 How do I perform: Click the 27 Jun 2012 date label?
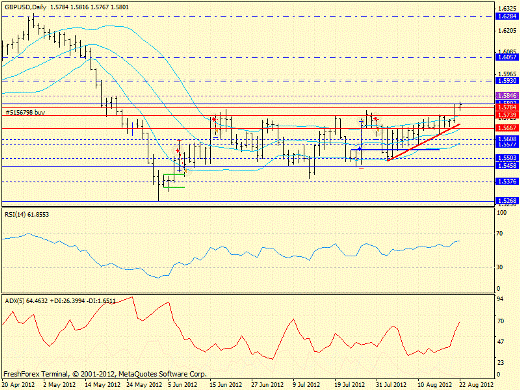268,384
